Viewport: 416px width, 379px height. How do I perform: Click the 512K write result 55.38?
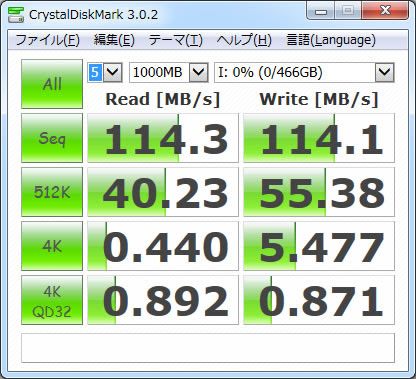tap(319, 192)
